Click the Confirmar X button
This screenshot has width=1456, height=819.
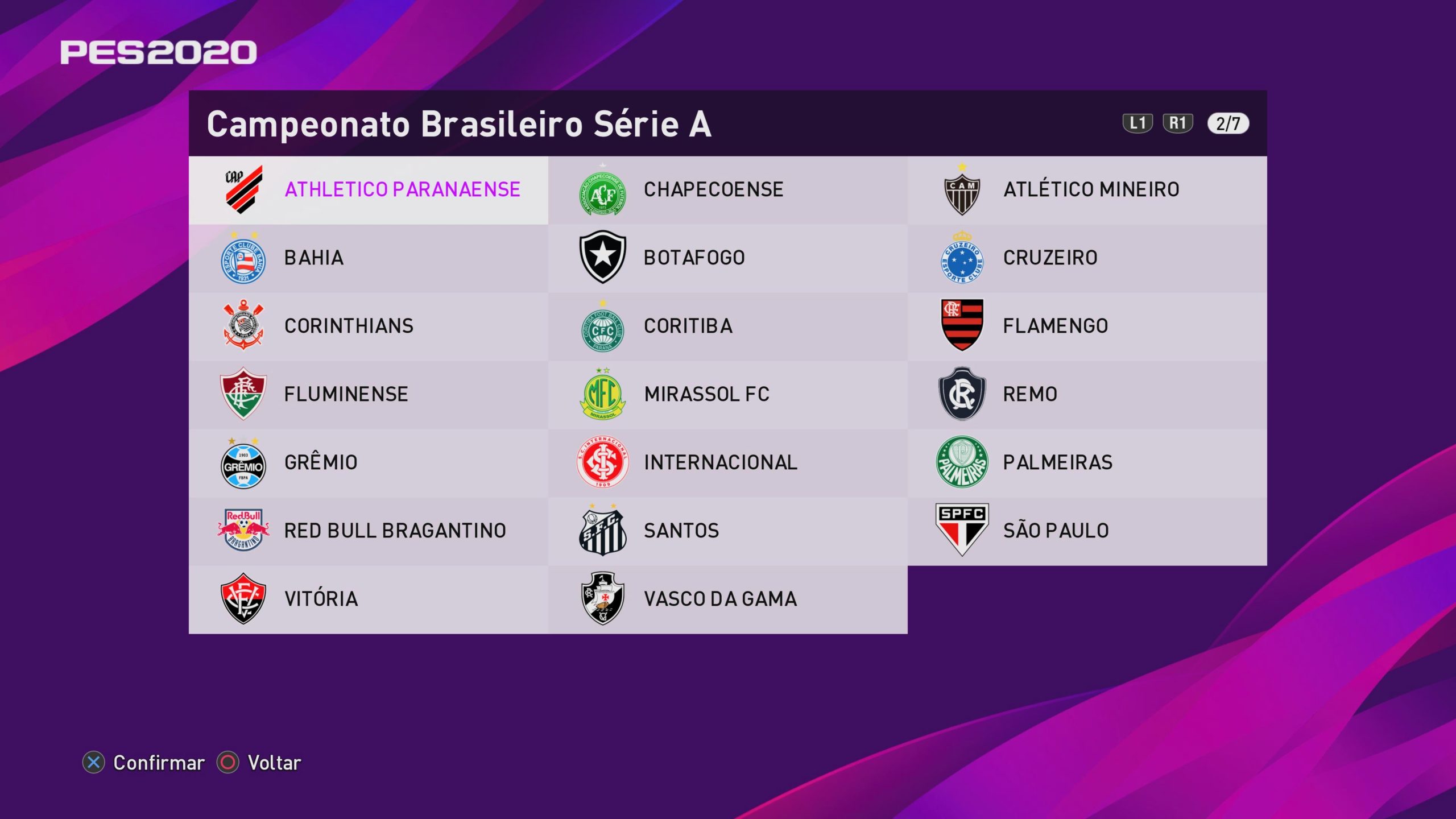(x=94, y=762)
